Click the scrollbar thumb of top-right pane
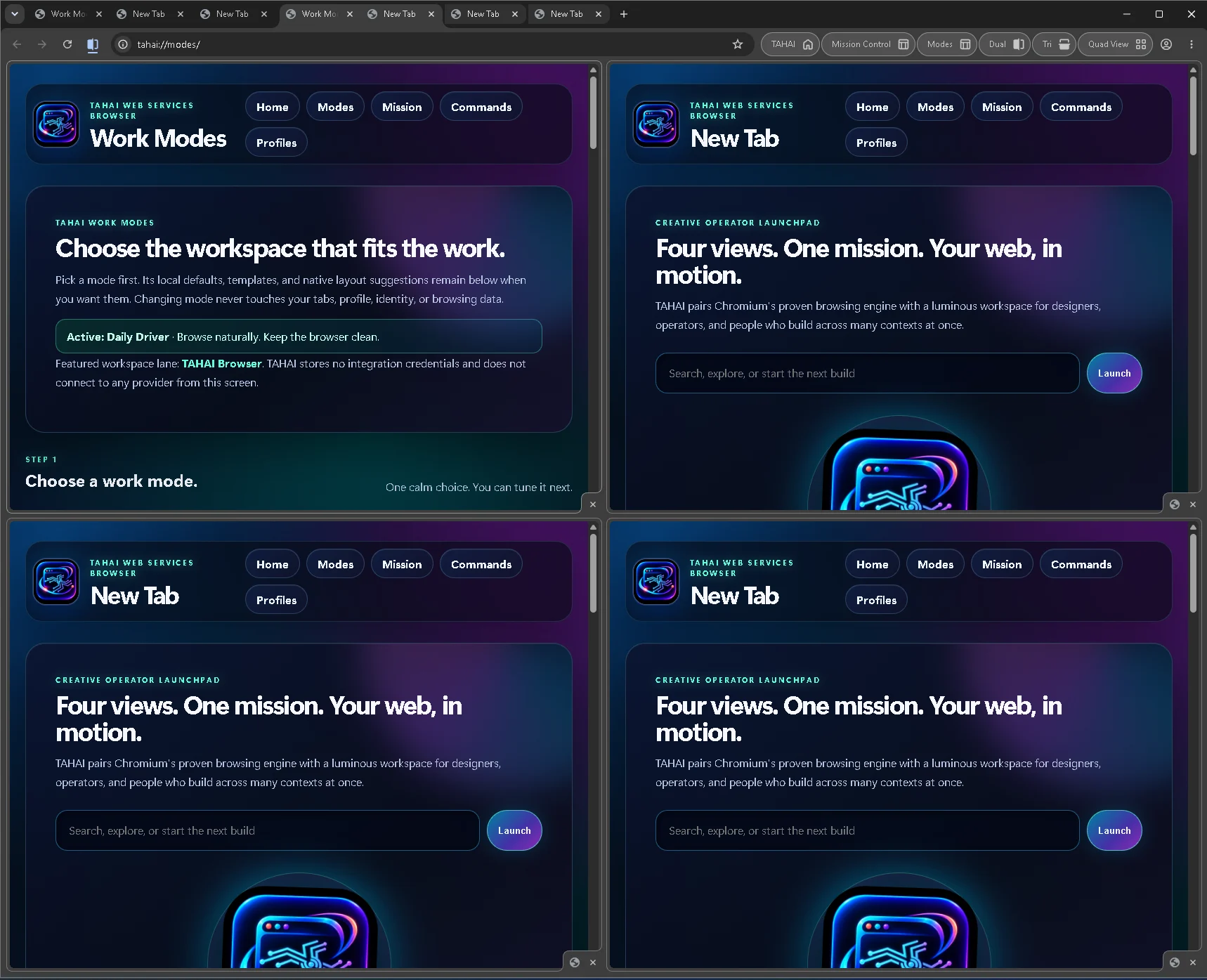Screen dimensions: 1207x980 pyautogui.click(x=1193, y=116)
